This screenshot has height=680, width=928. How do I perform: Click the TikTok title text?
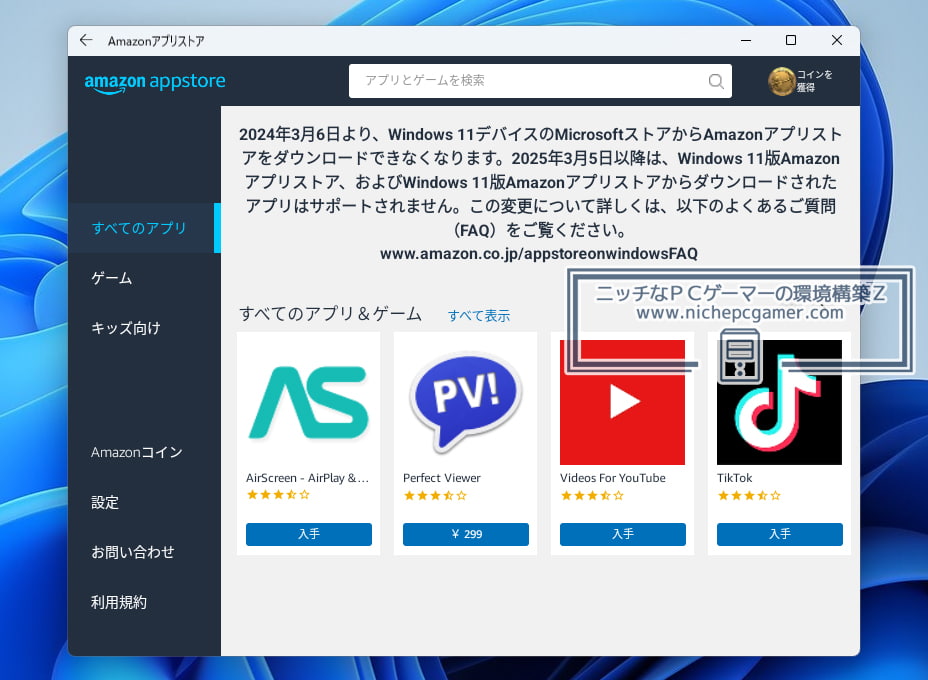[734, 478]
